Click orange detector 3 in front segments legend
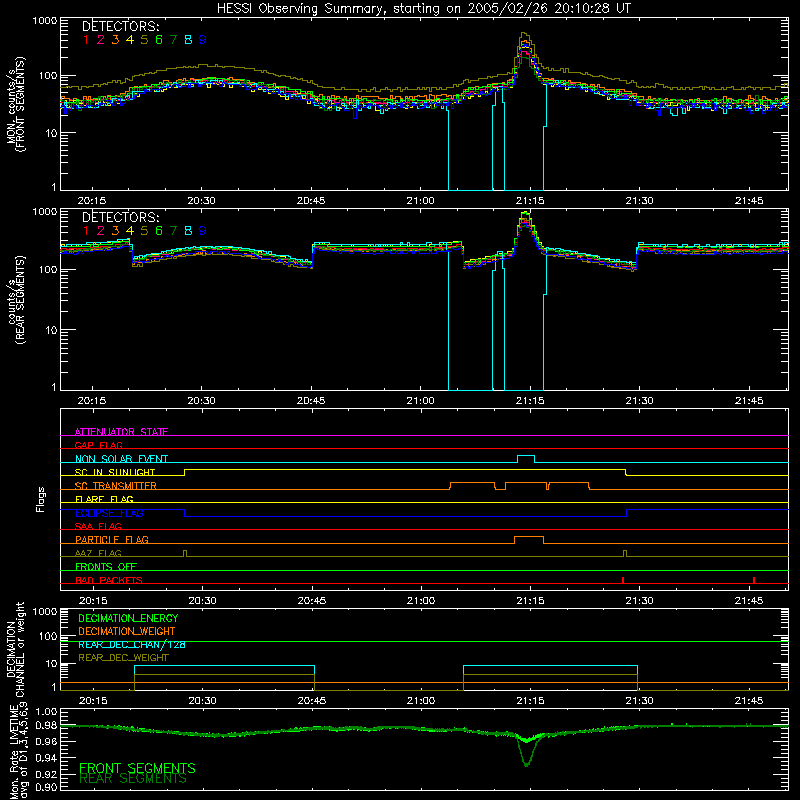The width and height of the screenshot is (800, 800). tap(115, 40)
